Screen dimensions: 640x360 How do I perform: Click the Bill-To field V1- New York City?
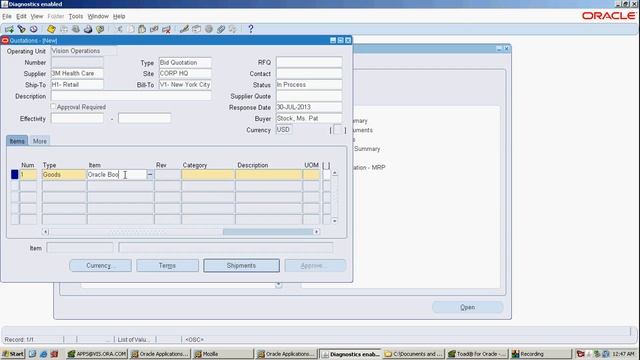coord(185,84)
